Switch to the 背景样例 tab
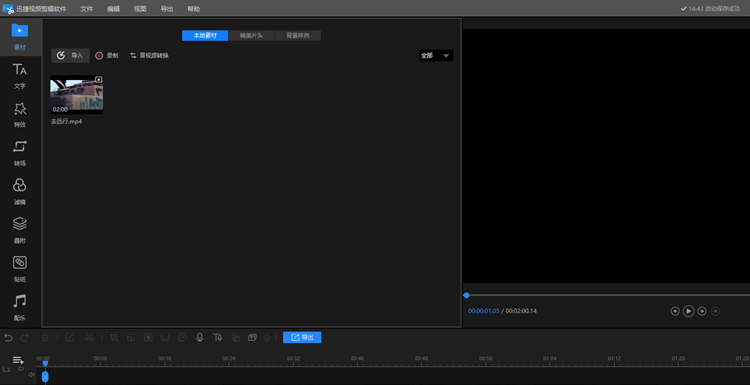750x385 pixels. (x=298, y=36)
